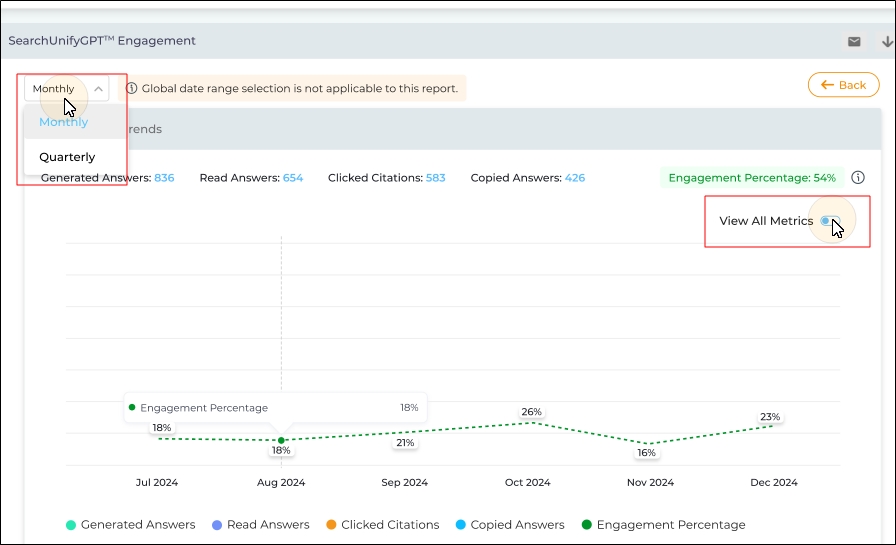Click the email report envelope icon
Viewport: 896px width, 545px height.
(854, 42)
